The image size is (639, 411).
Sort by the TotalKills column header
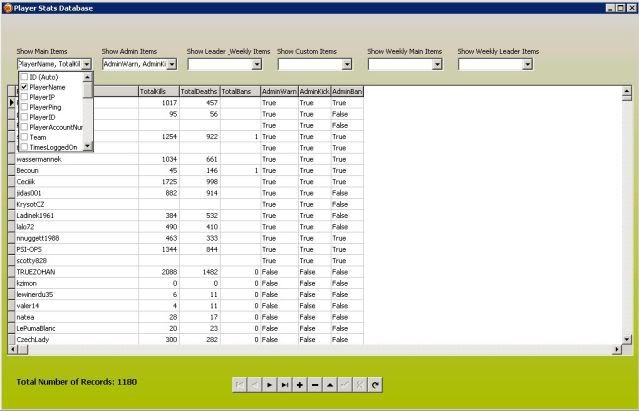click(x=158, y=91)
